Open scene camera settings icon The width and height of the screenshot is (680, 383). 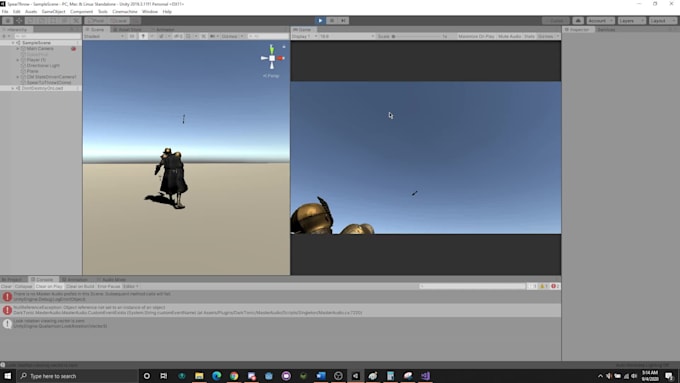point(213,36)
